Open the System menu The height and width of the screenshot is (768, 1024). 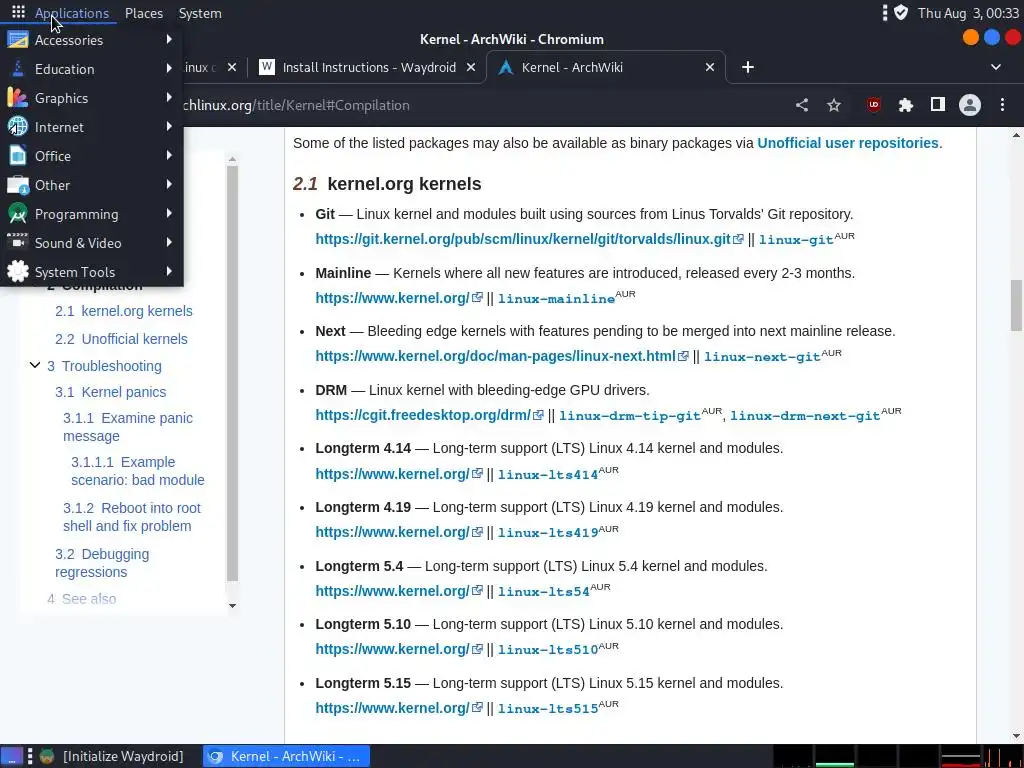(200, 13)
